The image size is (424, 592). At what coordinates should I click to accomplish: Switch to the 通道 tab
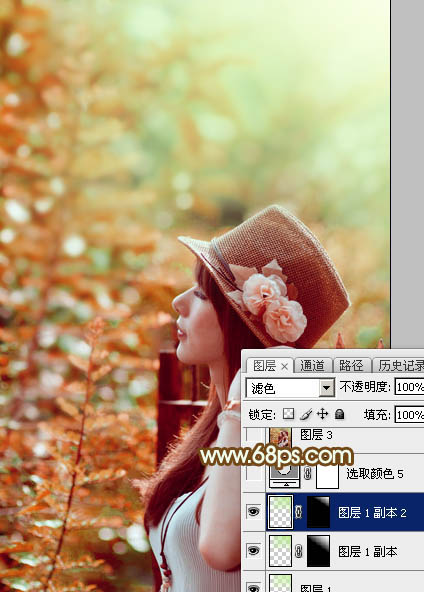(313, 365)
